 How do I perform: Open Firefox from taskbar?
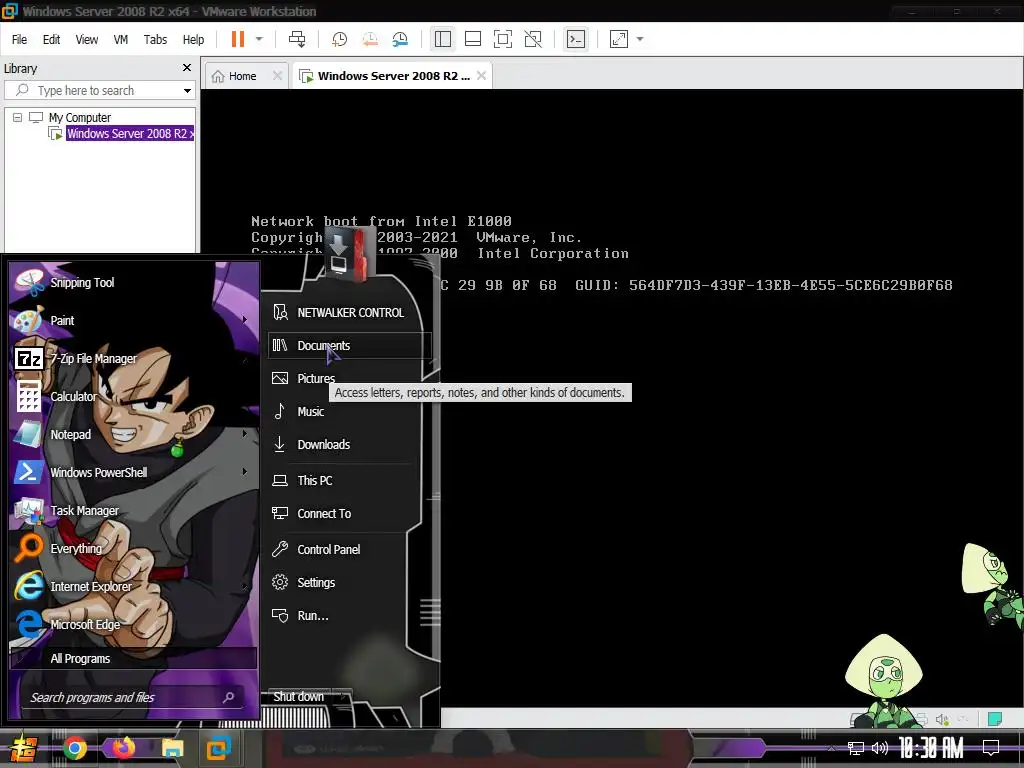(123, 748)
